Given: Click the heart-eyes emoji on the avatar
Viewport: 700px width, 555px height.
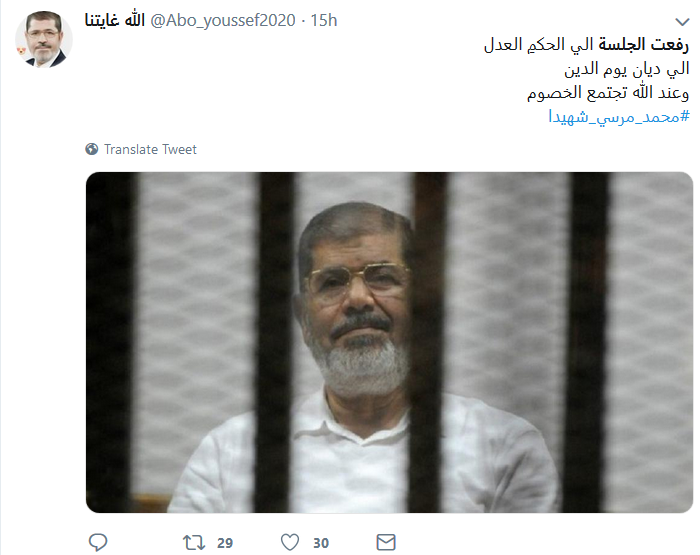Looking at the screenshot, I should click(x=21, y=52).
